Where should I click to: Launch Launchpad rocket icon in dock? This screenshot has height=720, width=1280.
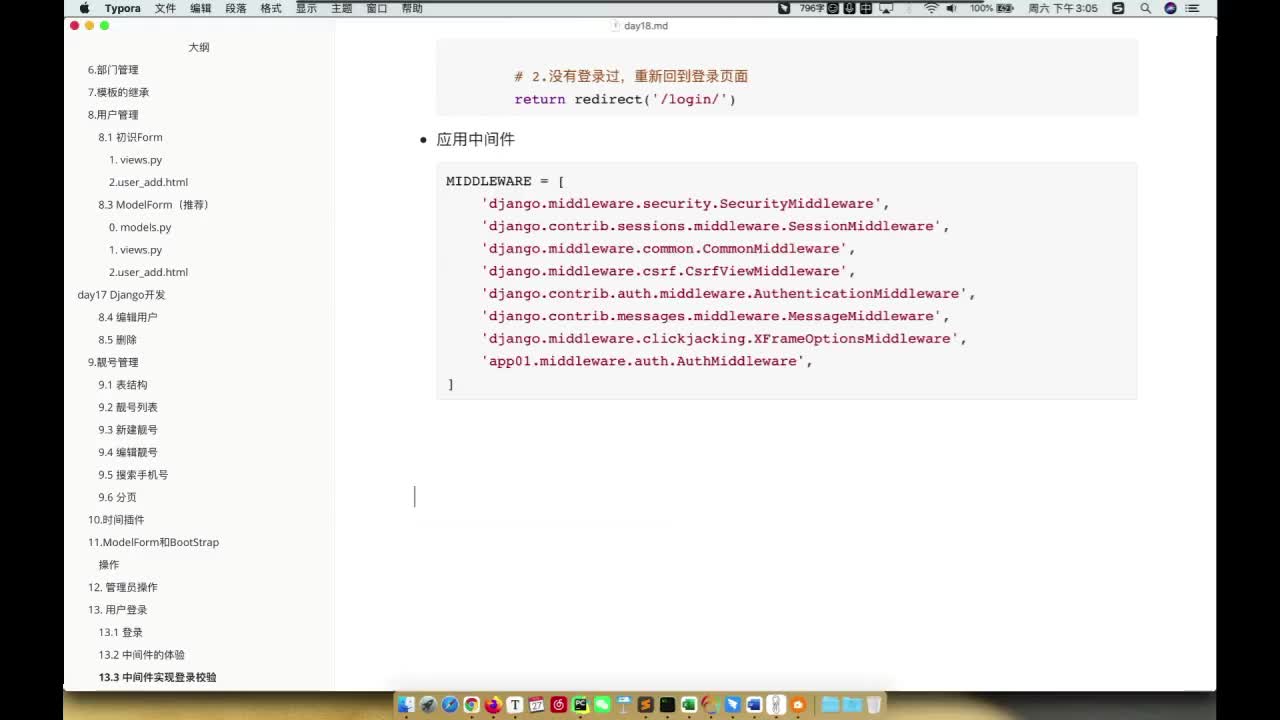[428, 705]
